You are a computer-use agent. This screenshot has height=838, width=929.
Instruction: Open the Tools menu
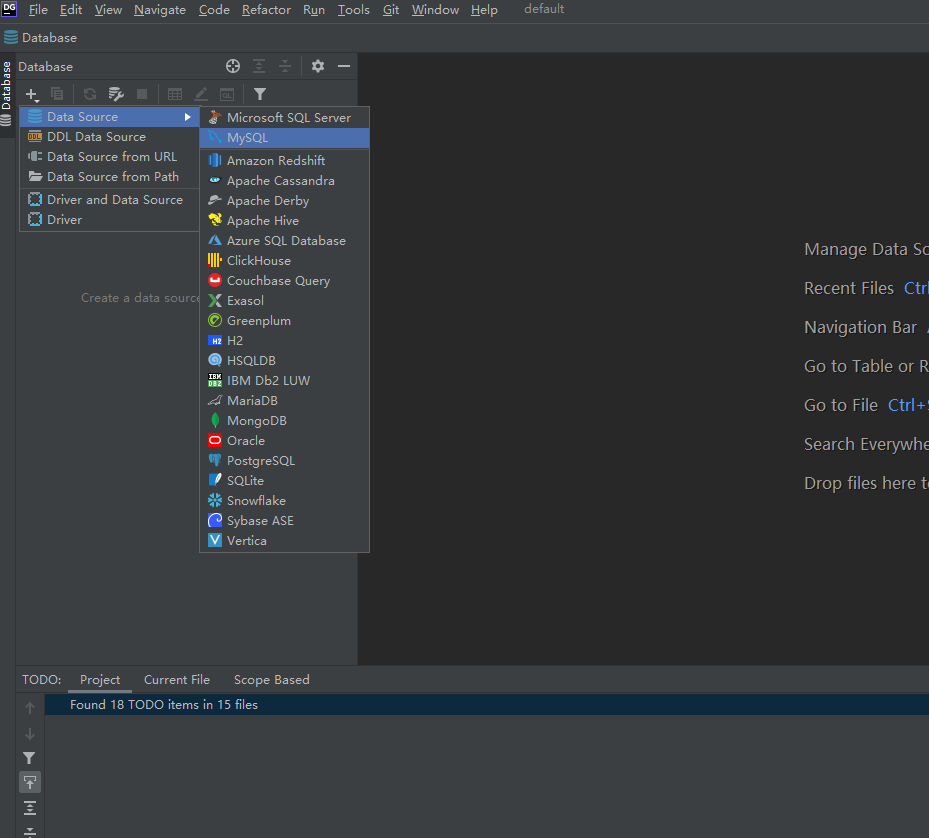click(354, 10)
